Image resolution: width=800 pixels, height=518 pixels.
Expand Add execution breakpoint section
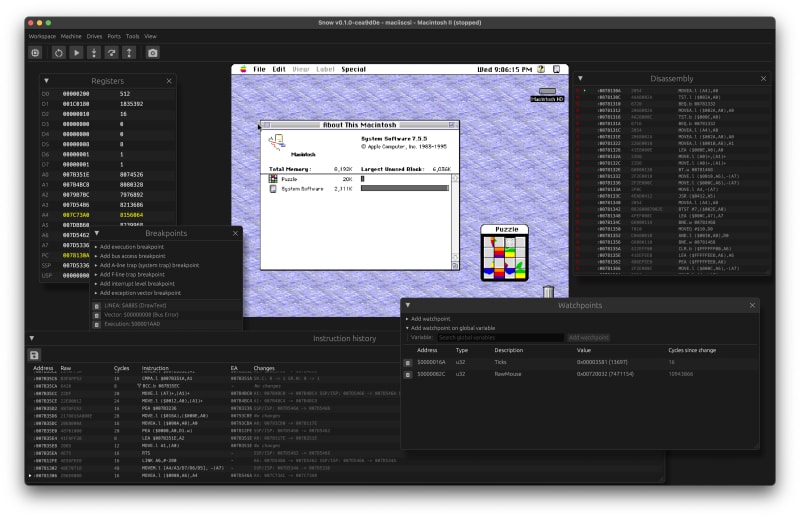[130, 246]
